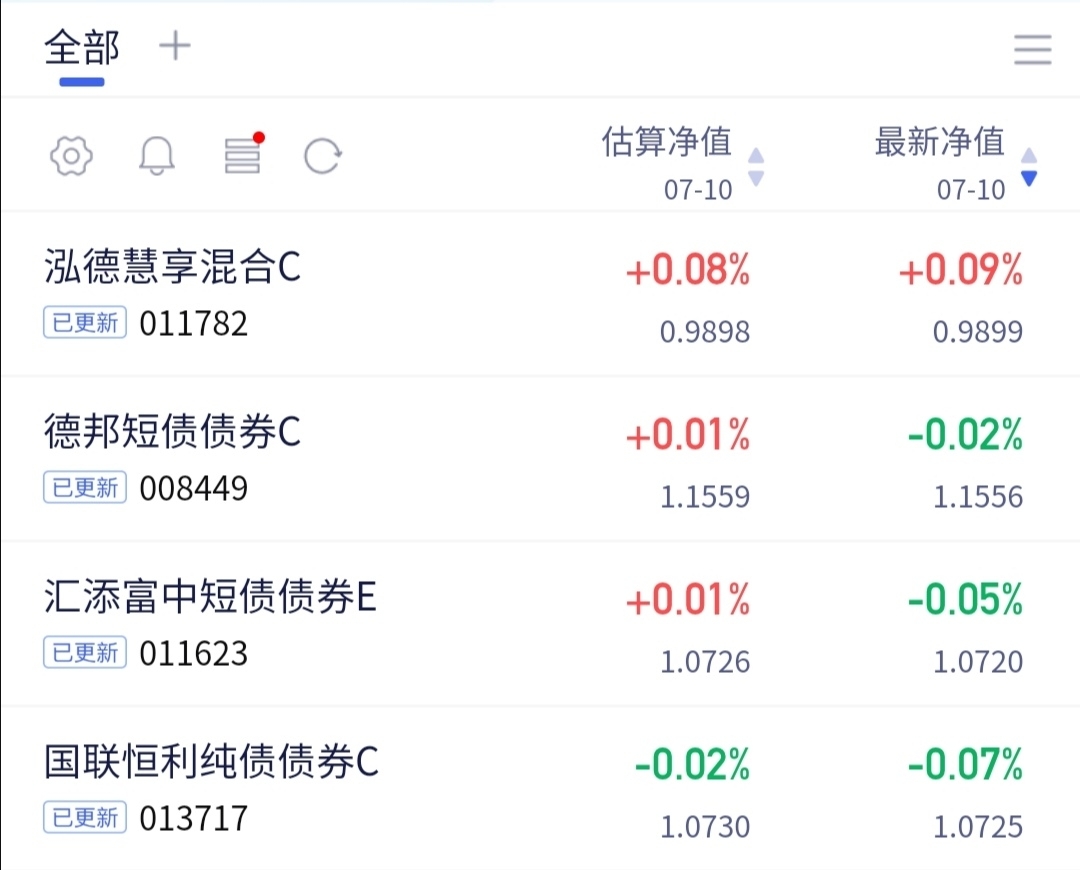Screen dimensions: 1080x870
Task: Open the hamburger menu at top right
Action: (x=1032, y=50)
